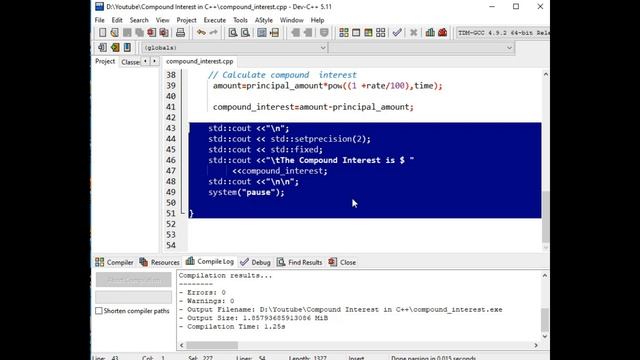Click the system("pause"); code line

coord(246,192)
